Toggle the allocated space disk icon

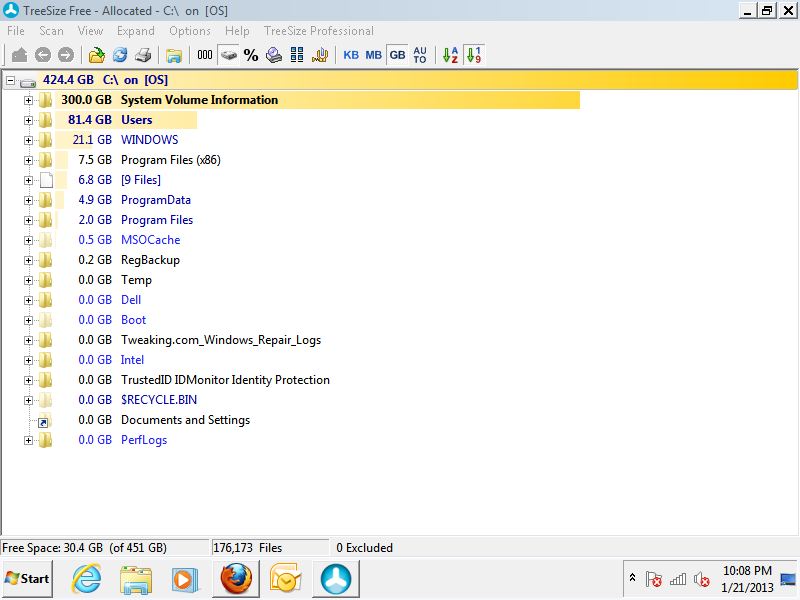(x=229, y=55)
